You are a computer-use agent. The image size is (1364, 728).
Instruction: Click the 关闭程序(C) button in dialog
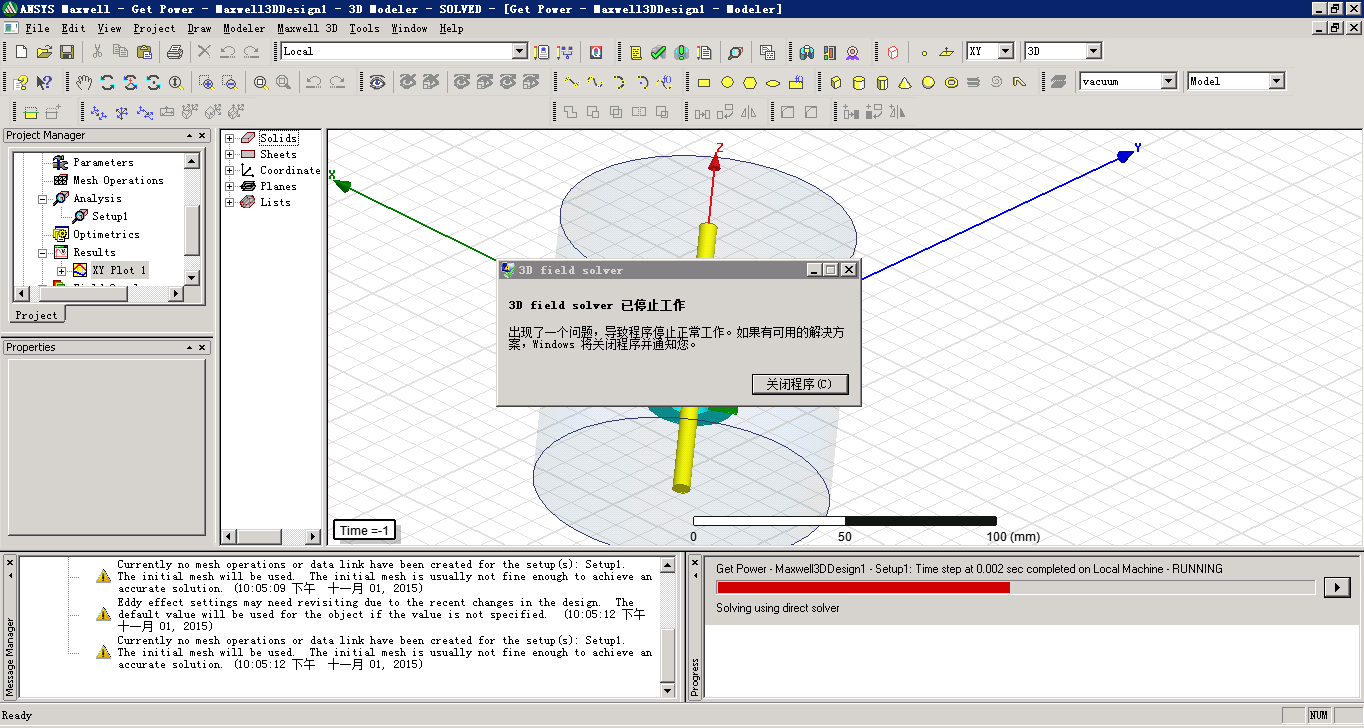tap(799, 384)
